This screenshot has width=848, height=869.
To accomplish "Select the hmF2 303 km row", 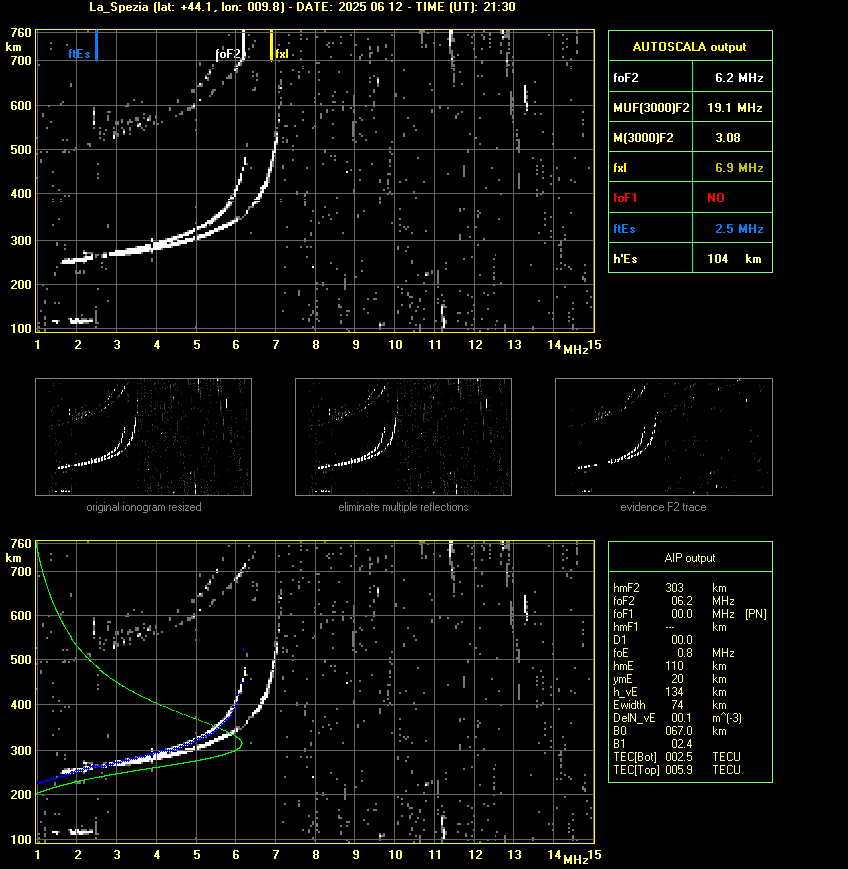I will click(670, 587).
